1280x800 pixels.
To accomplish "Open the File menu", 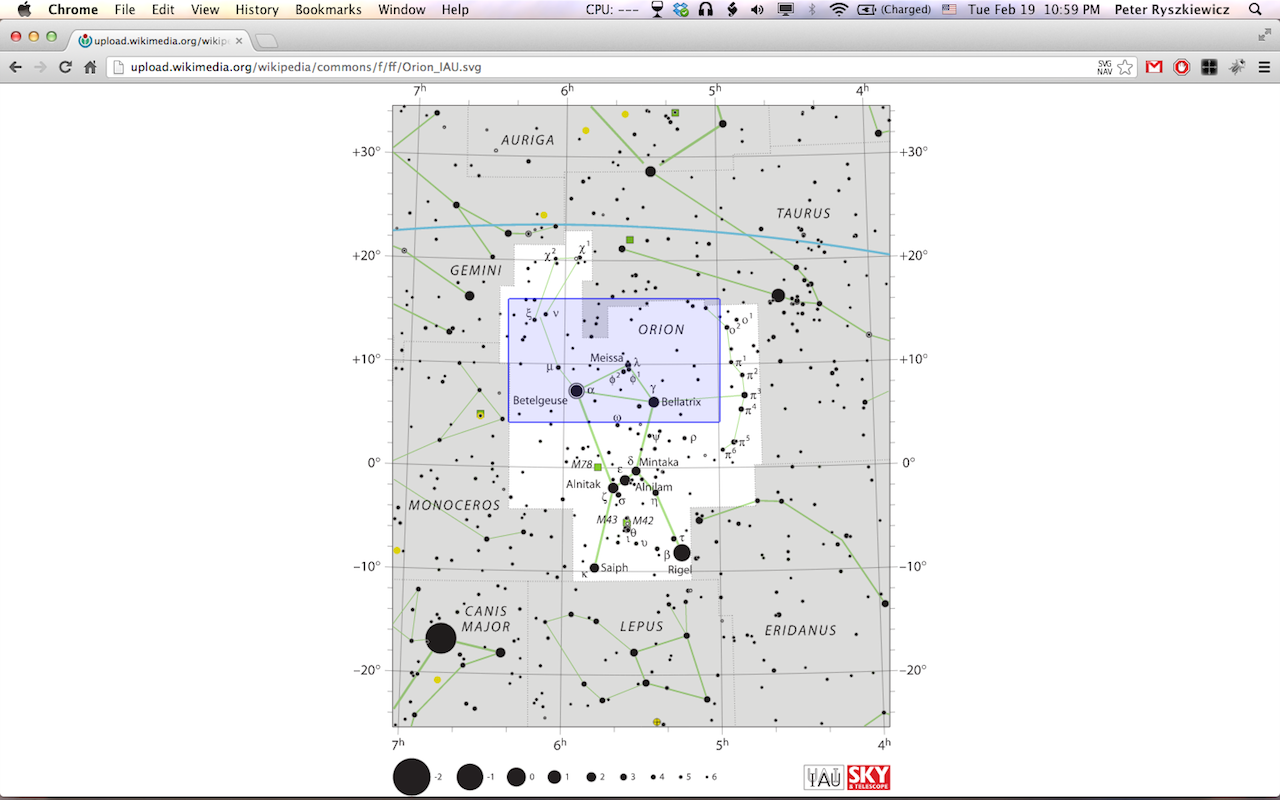I will coord(125,9).
